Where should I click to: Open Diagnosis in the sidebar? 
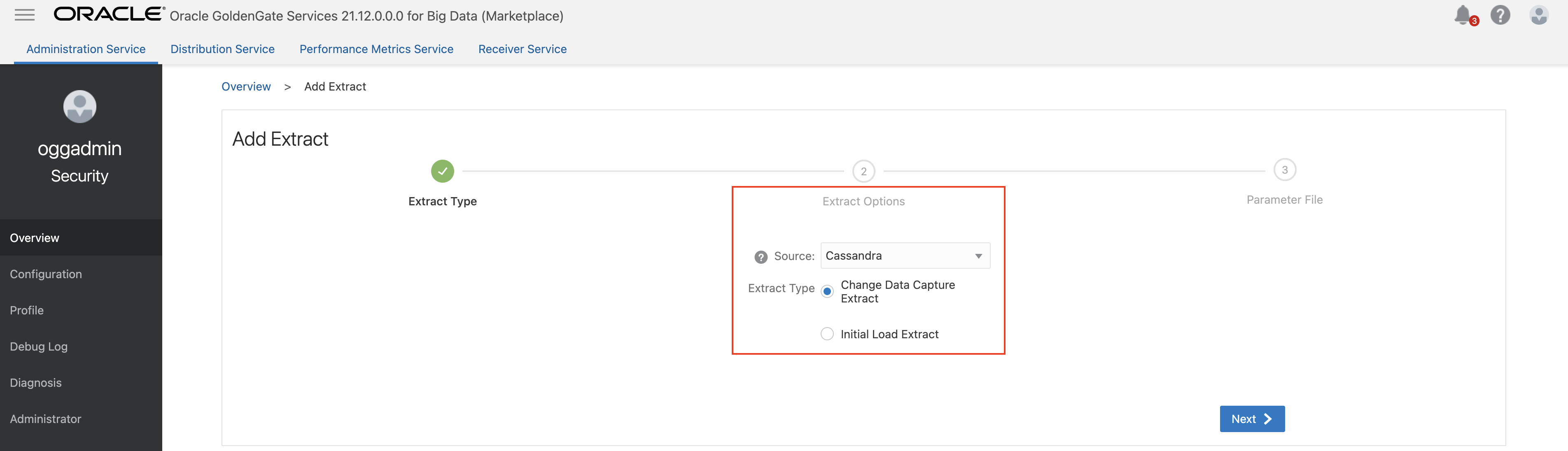(x=35, y=383)
